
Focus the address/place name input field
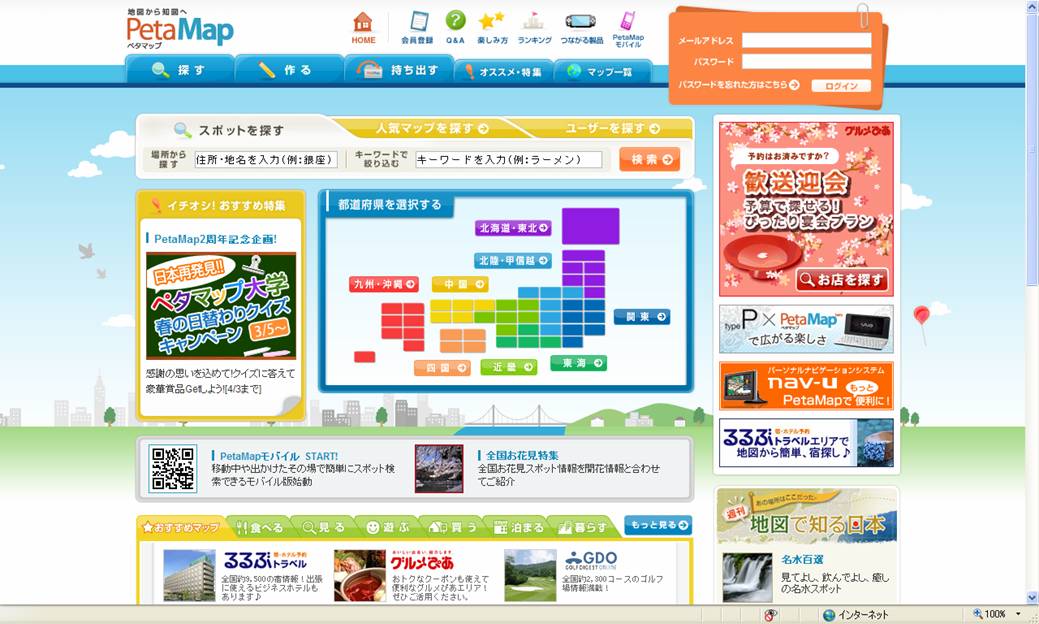pyautogui.click(x=266, y=160)
